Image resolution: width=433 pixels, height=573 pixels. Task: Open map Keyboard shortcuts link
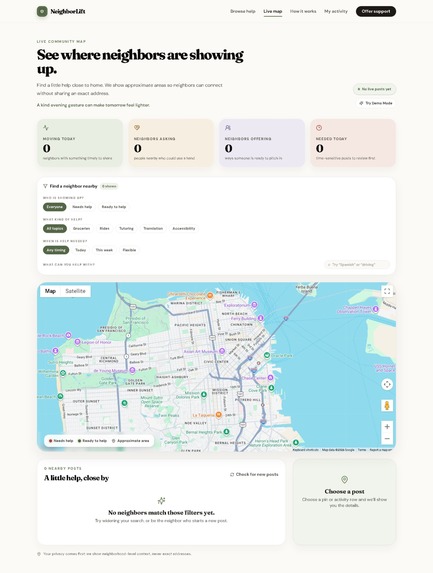pyautogui.click(x=305, y=450)
